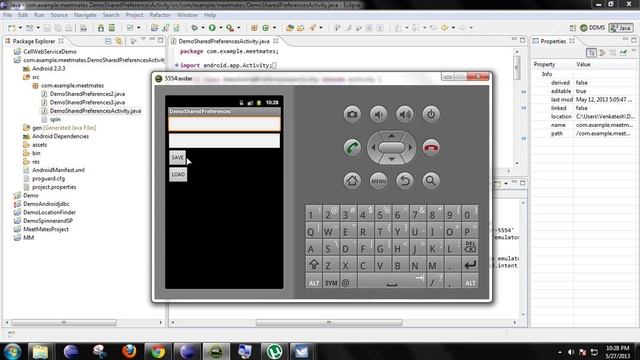Select DemoSharedPreferencesActivity.java editor tab
640x360 pixels.
tap(224, 41)
